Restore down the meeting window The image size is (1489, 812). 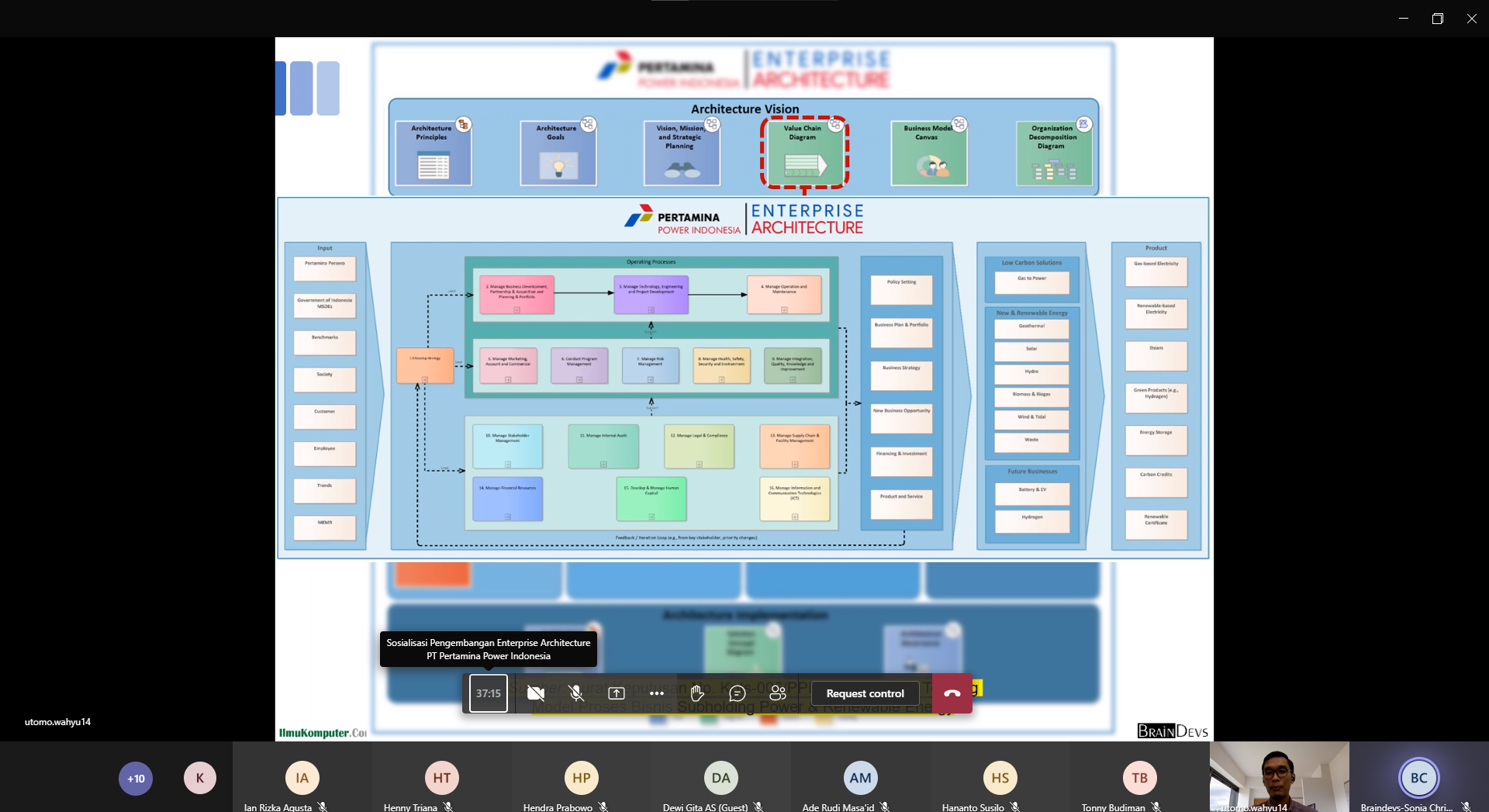pos(1437,19)
